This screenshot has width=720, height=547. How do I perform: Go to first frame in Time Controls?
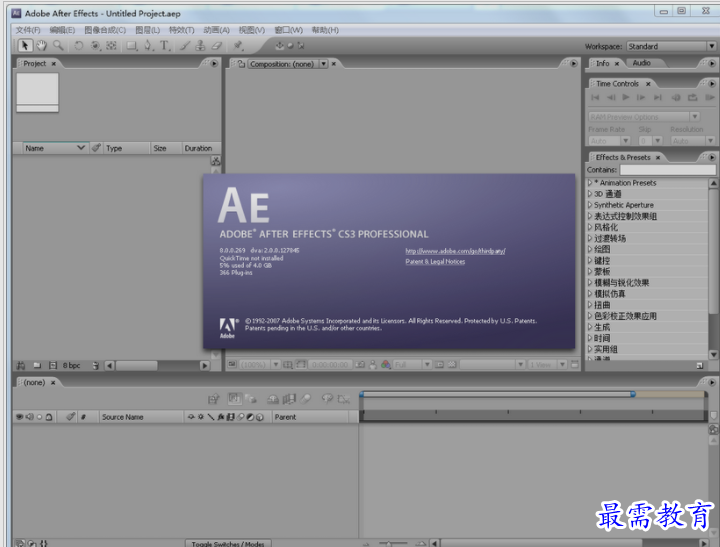[x=595, y=97]
